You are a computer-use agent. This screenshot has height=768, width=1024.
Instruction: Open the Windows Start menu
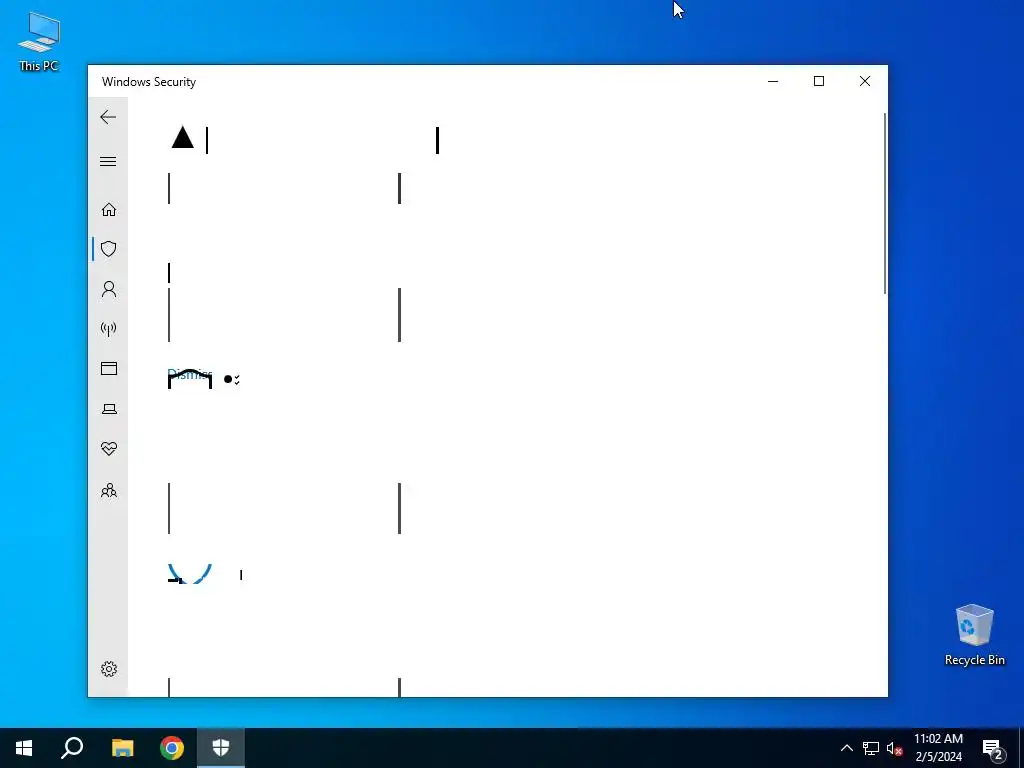(24, 748)
